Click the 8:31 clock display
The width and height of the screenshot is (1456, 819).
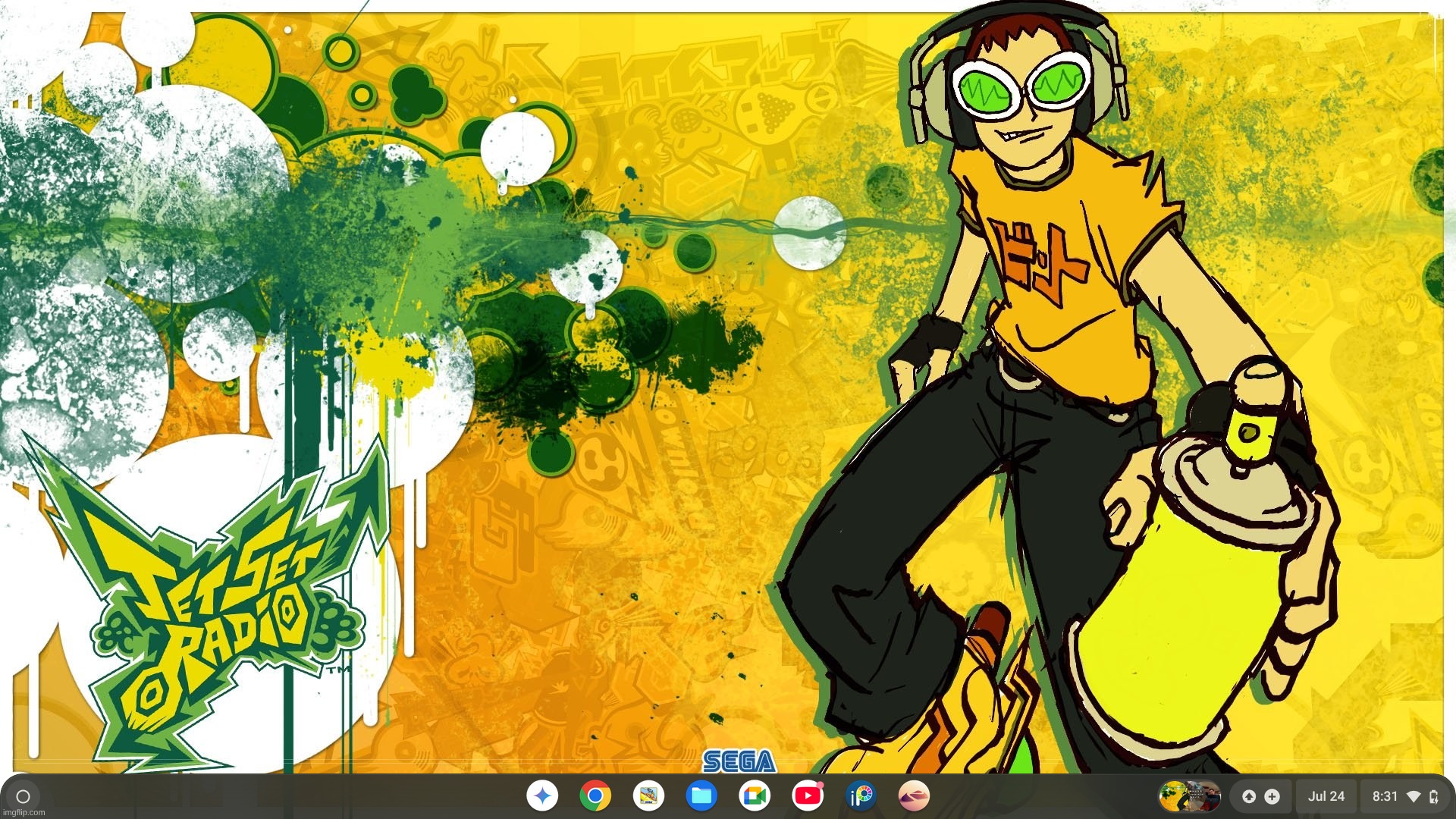click(x=1385, y=796)
